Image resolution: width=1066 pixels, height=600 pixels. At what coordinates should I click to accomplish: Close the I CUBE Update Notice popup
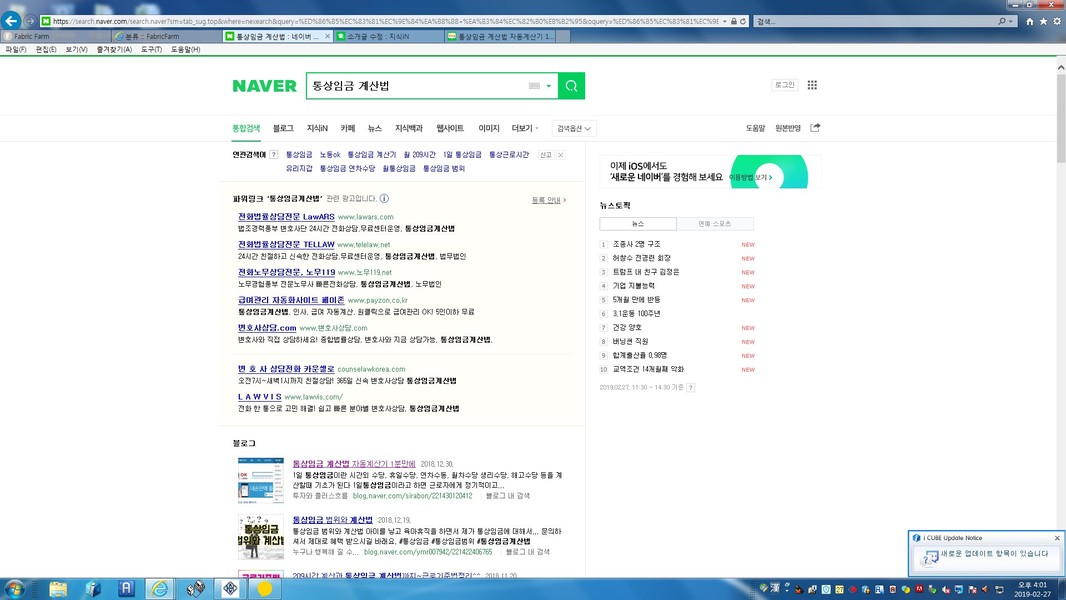[x=1057, y=538]
